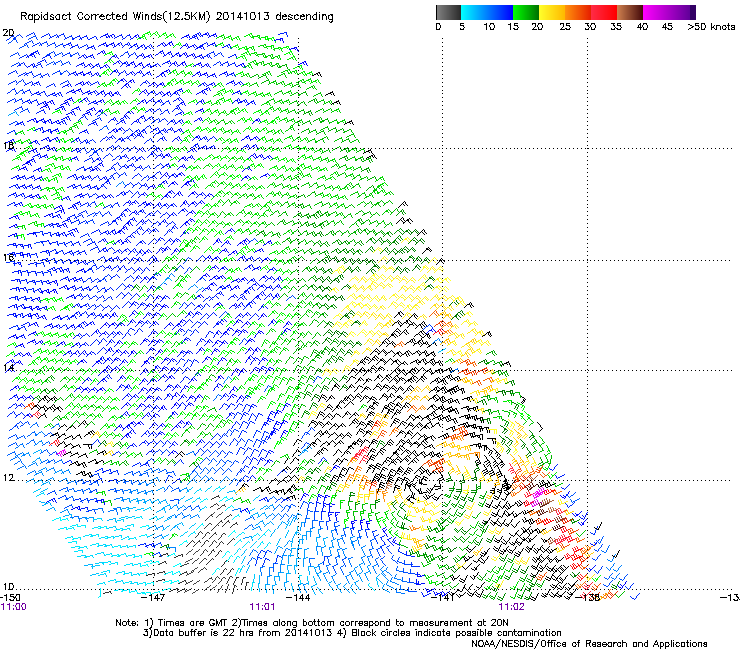Click the note line 'Times are GMT'
740x650 pixels.
pyautogui.click(x=193, y=623)
